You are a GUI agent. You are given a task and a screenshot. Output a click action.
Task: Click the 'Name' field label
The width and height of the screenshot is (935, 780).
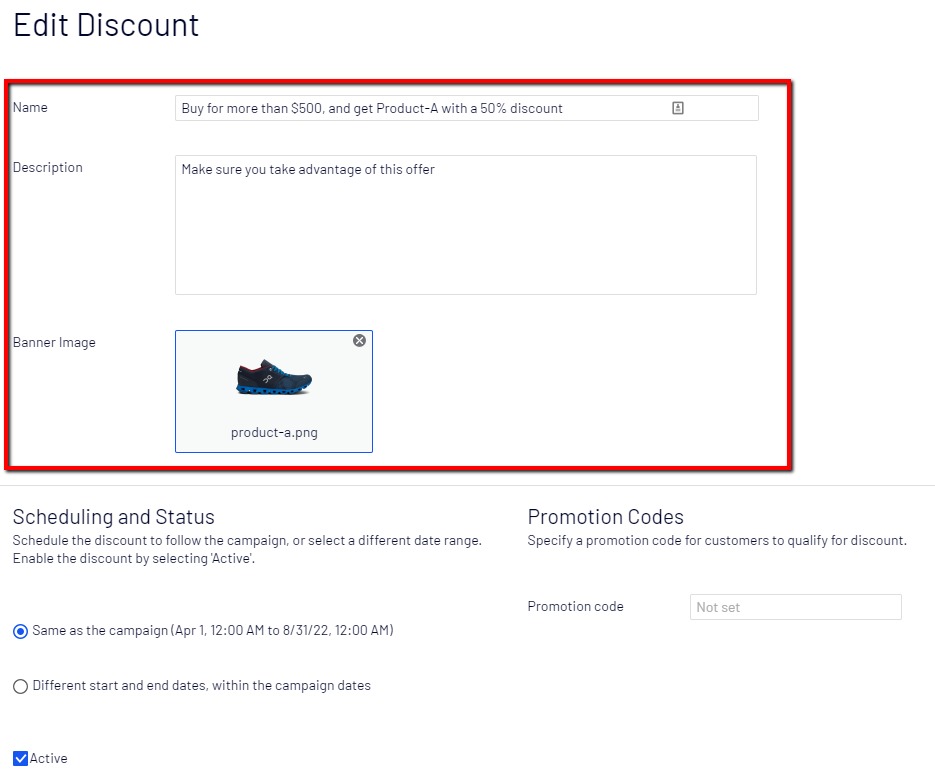point(30,108)
